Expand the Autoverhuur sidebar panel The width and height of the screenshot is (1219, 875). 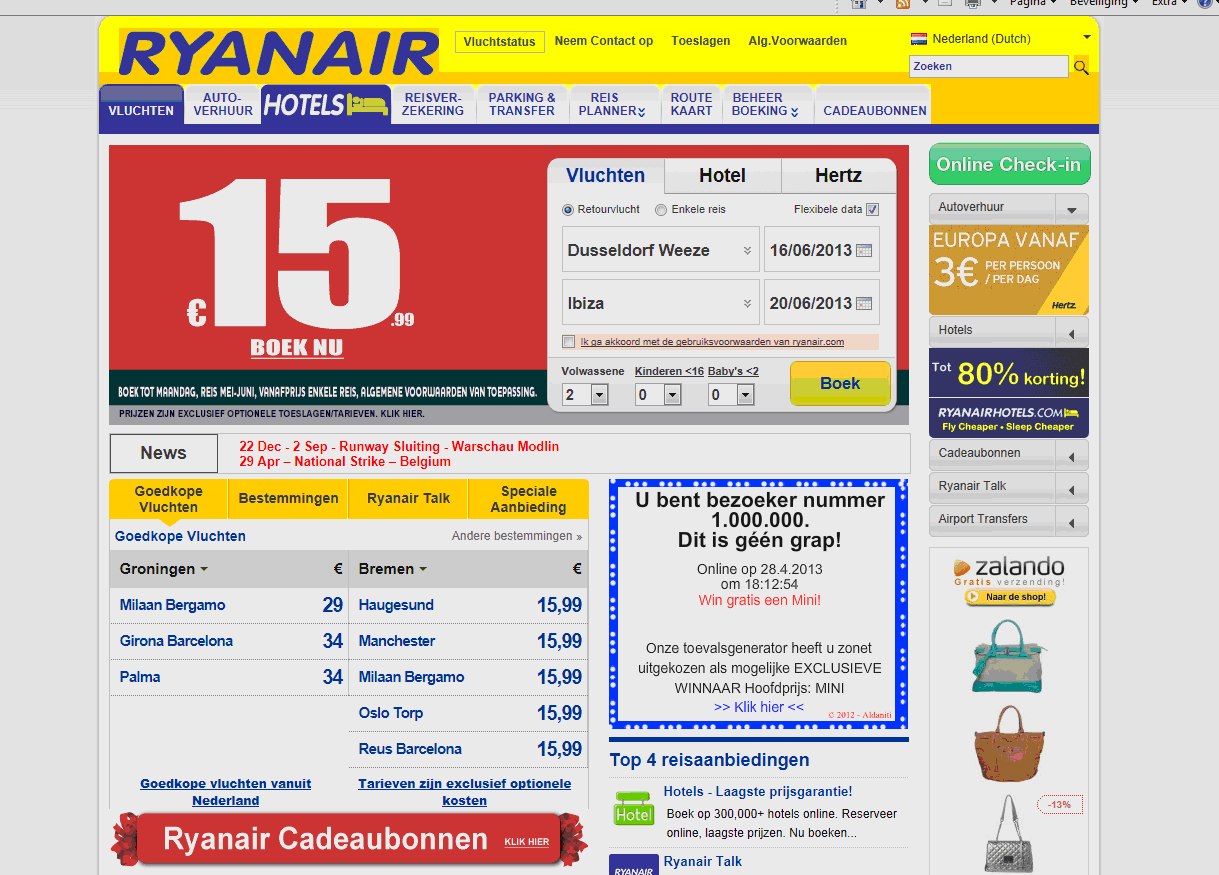1072,209
